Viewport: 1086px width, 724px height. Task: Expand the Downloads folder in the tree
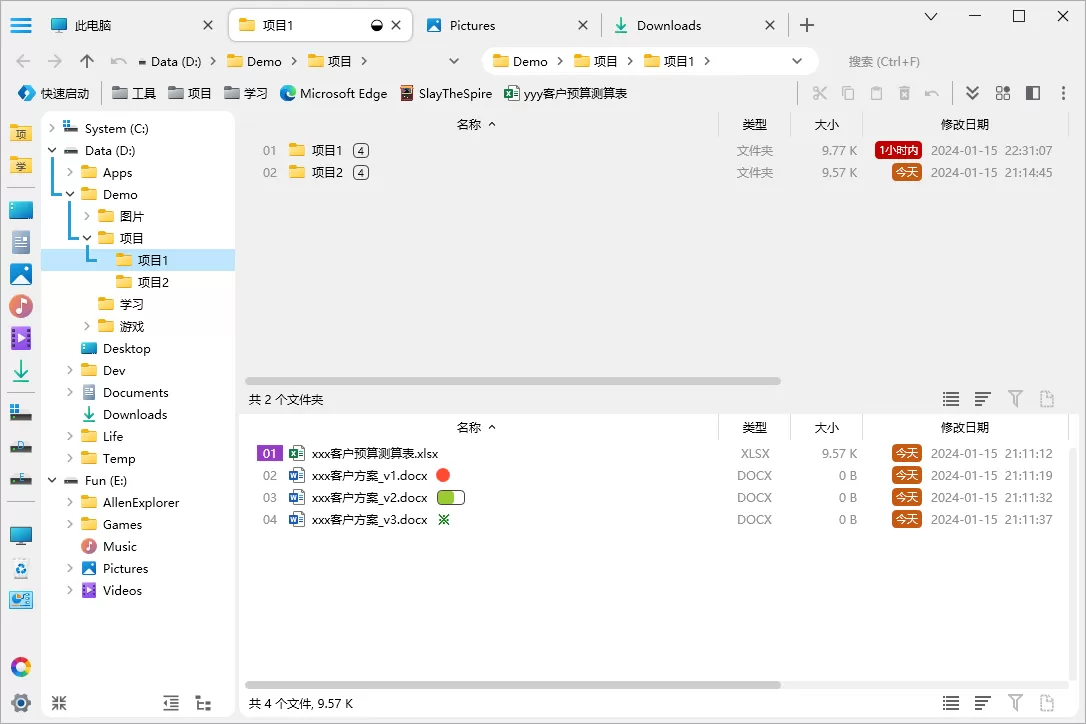(69, 414)
